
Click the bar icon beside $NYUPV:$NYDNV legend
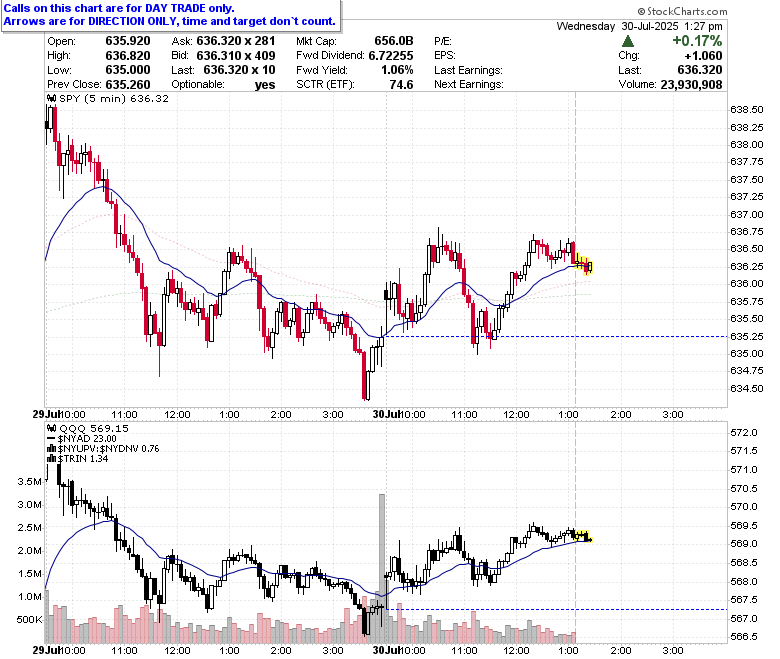click(51, 449)
